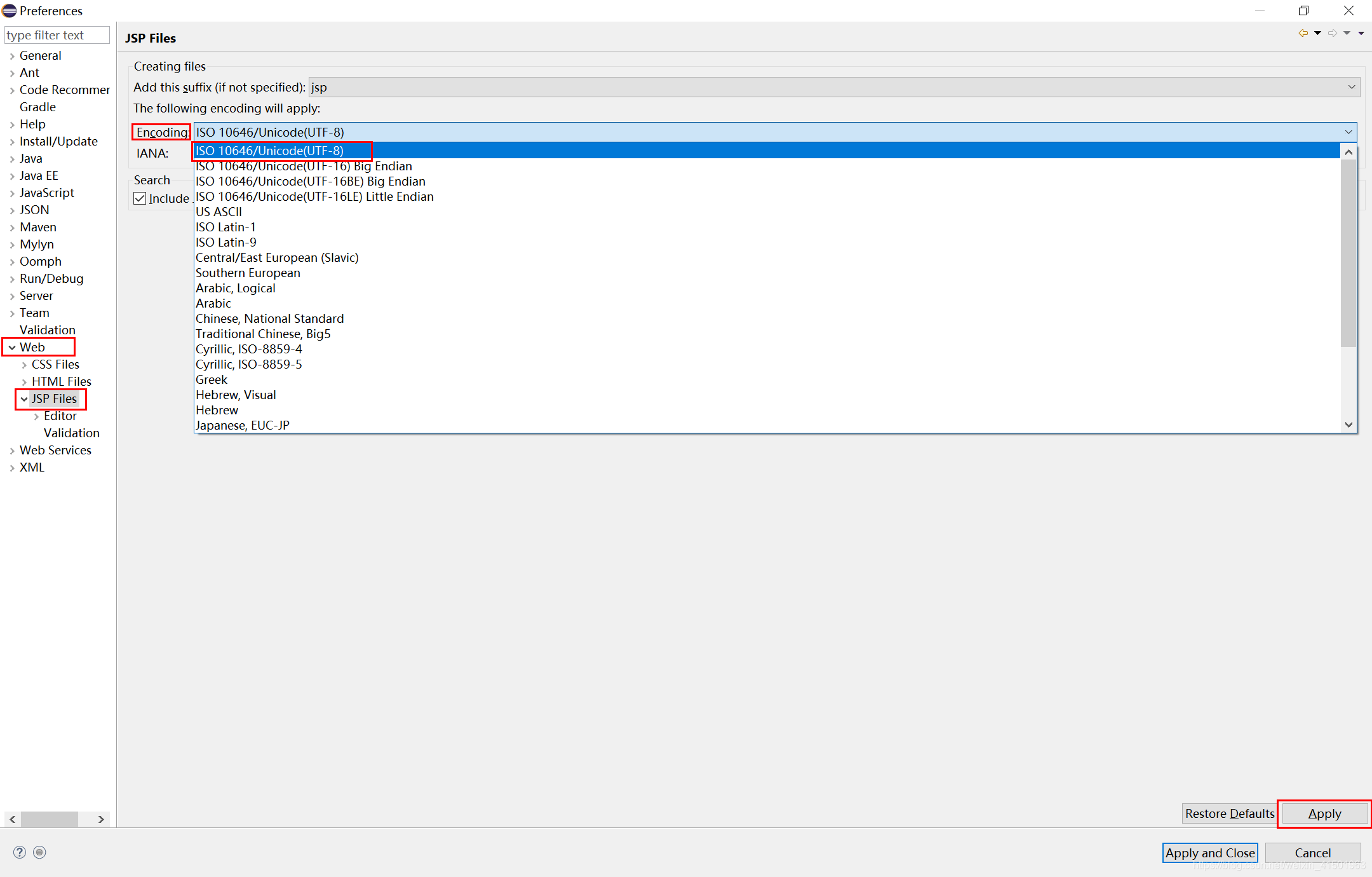Image resolution: width=1372 pixels, height=877 pixels.
Task: Choose UTF-16LE Little Endian encoding
Action: [x=767, y=196]
